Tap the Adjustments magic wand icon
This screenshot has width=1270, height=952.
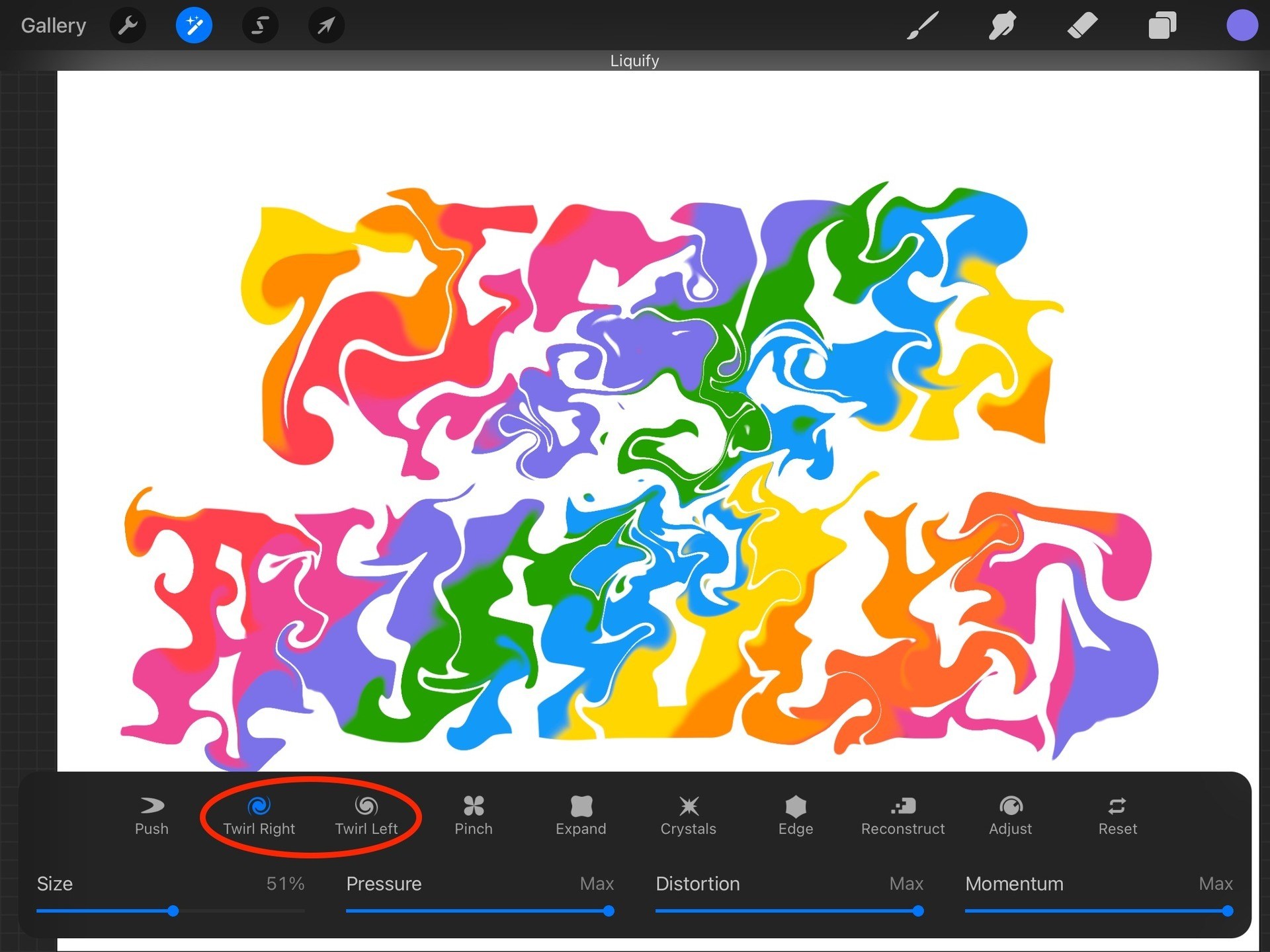[x=194, y=26]
